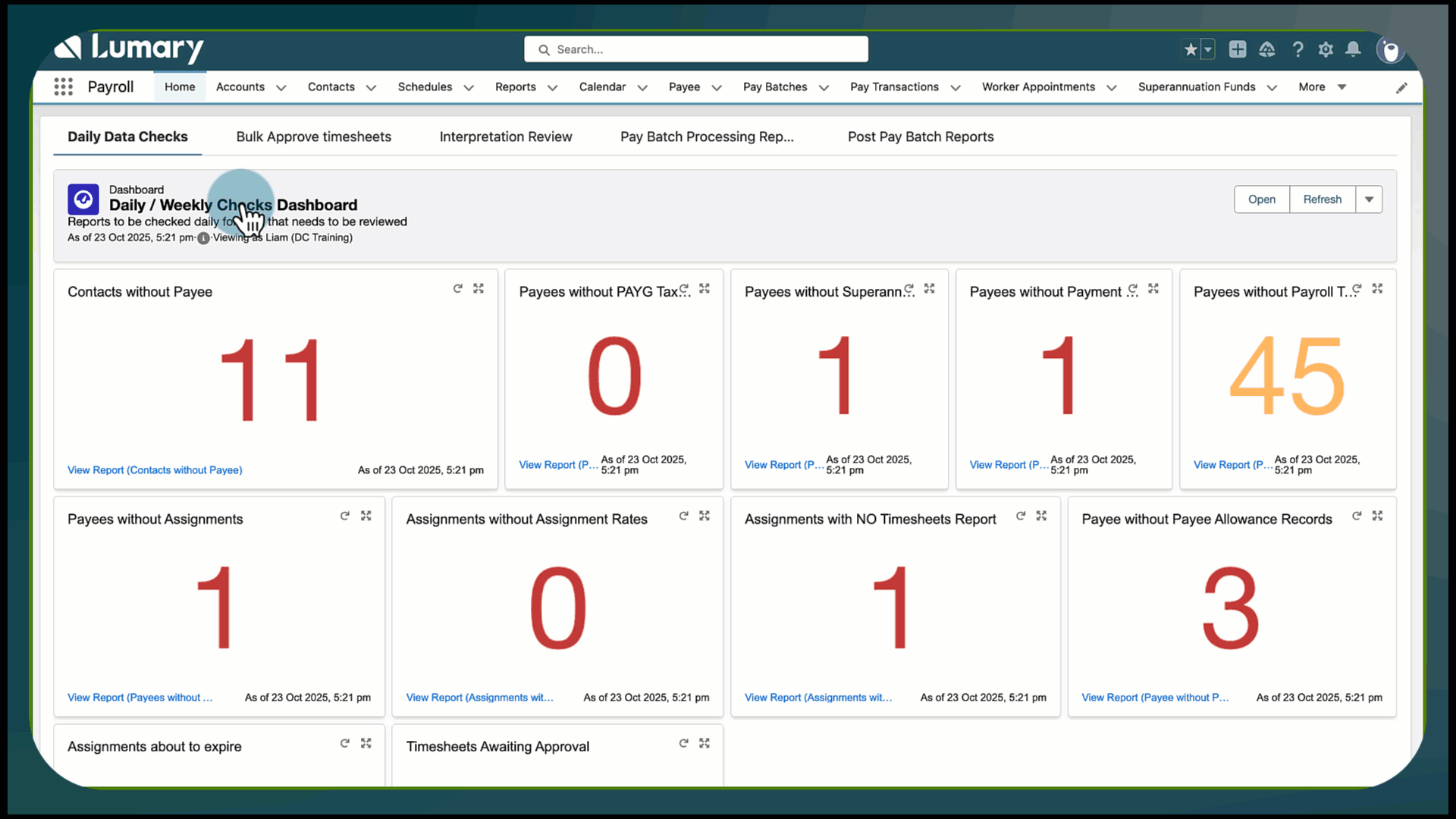Viewport: 1456px width, 819px height.
Task: Click the edit navigation pencil icon
Action: (x=1401, y=88)
